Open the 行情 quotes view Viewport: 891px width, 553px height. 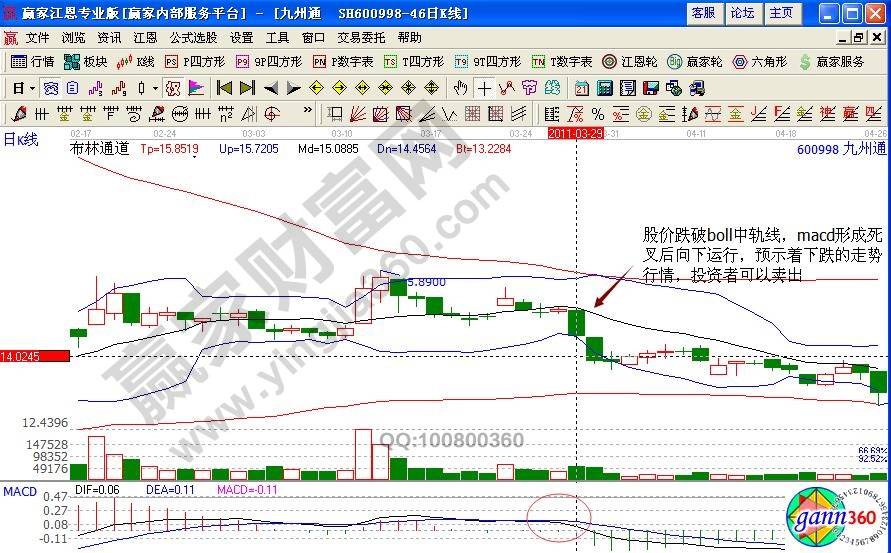click(33, 62)
